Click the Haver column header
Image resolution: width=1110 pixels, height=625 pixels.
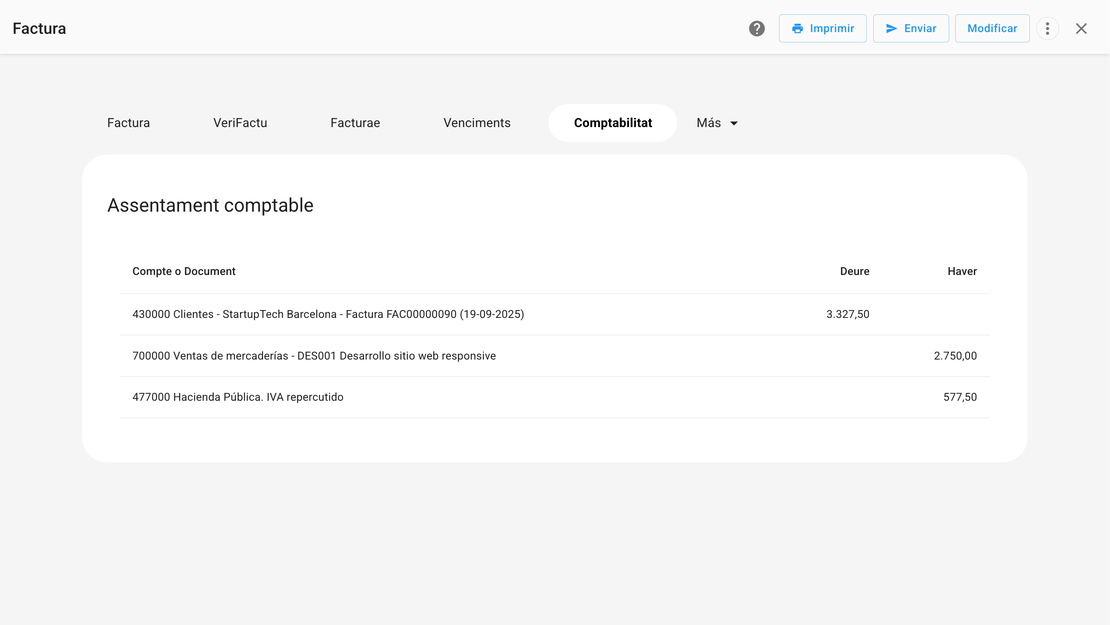[962, 272]
